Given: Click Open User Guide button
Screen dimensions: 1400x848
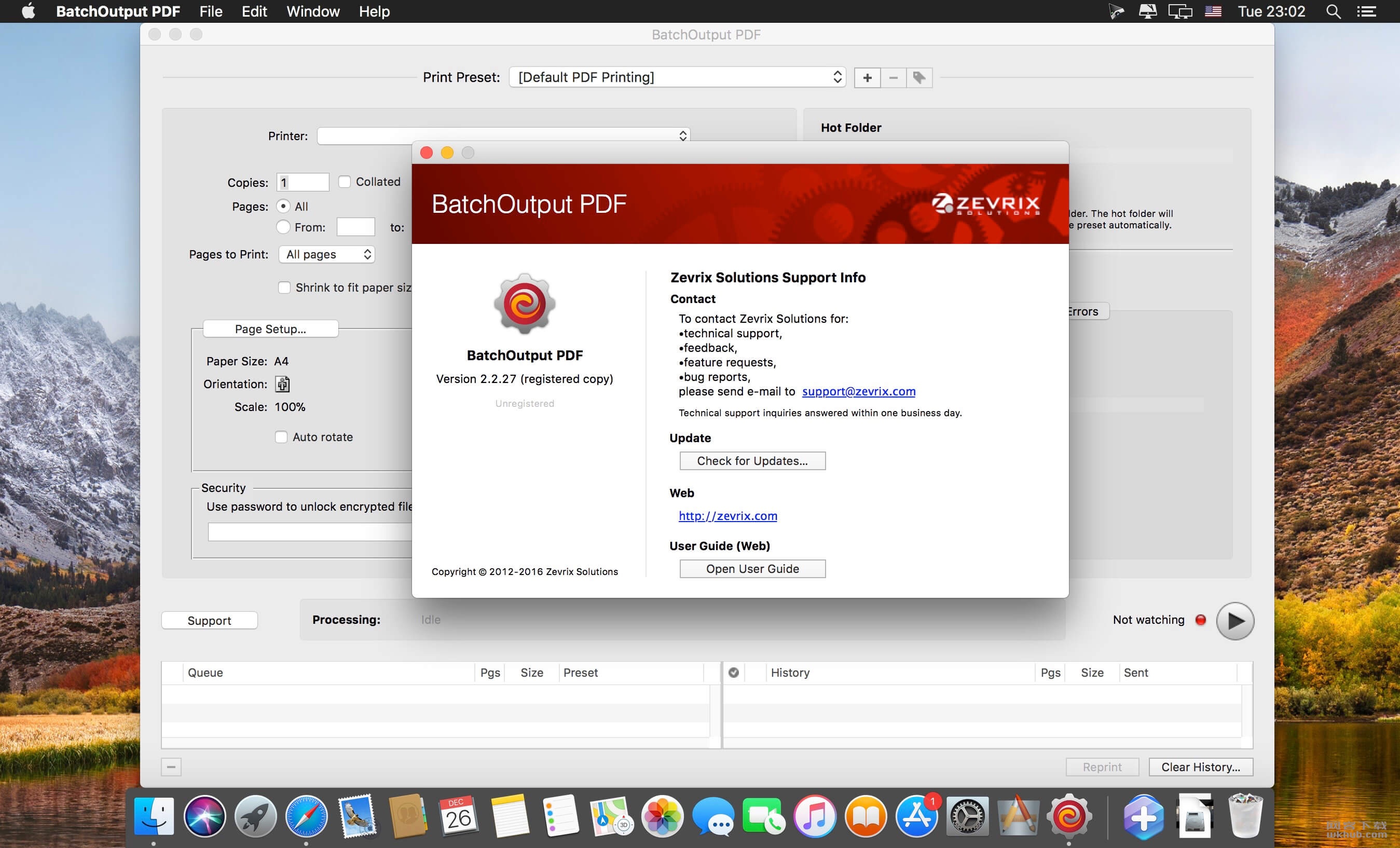Looking at the screenshot, I should pyautogui.click(x=752, y=569).
